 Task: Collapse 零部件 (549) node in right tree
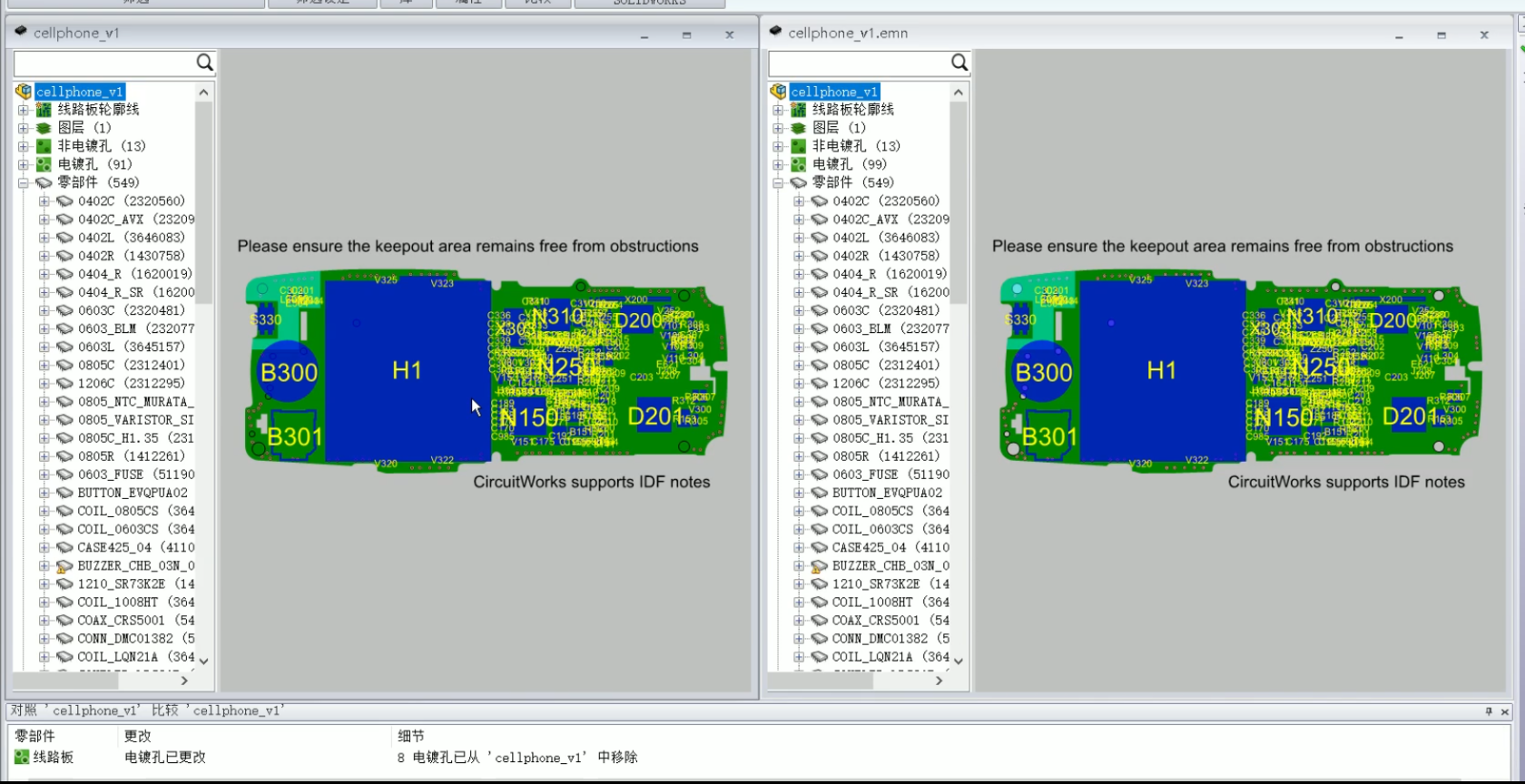click(x=778, y=182)
